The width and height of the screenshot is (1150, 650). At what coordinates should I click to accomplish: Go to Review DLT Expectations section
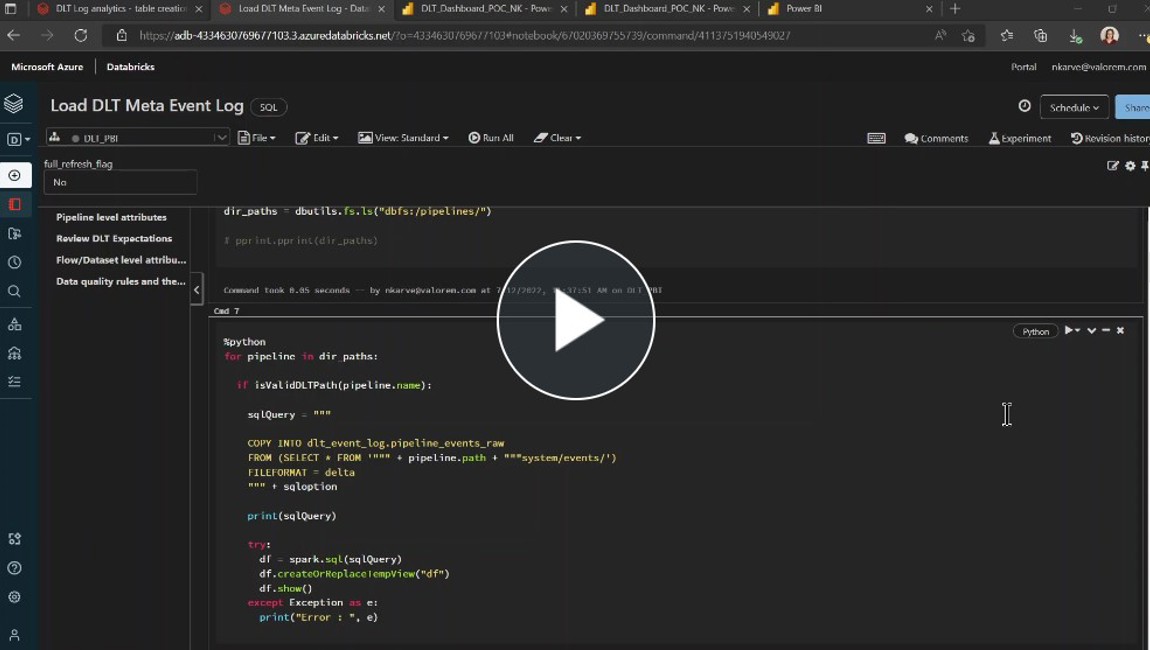(114, 239)
